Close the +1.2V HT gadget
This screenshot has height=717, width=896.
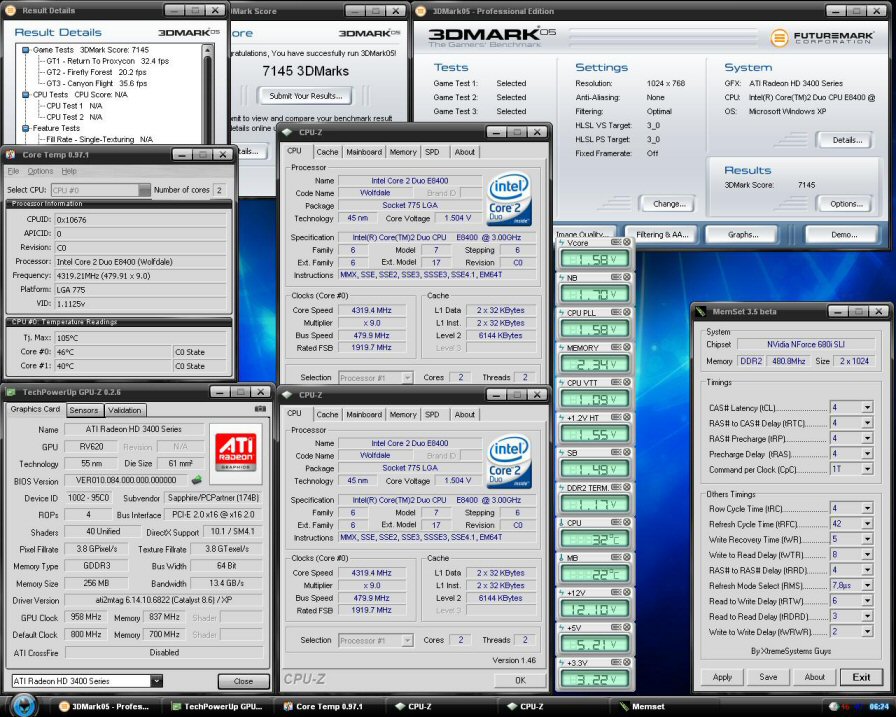(x=627, y=417)
